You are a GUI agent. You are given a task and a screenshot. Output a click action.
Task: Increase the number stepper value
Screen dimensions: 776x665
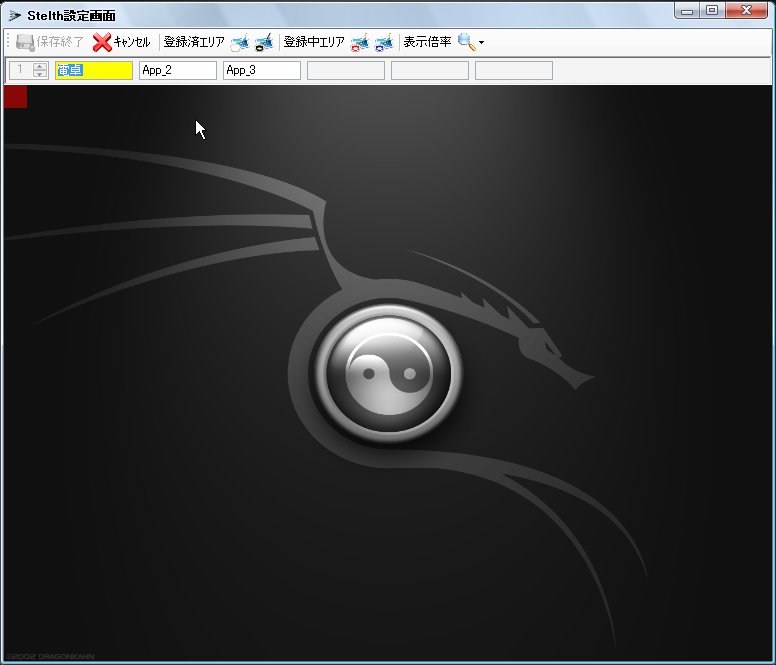tap(40, 66)
